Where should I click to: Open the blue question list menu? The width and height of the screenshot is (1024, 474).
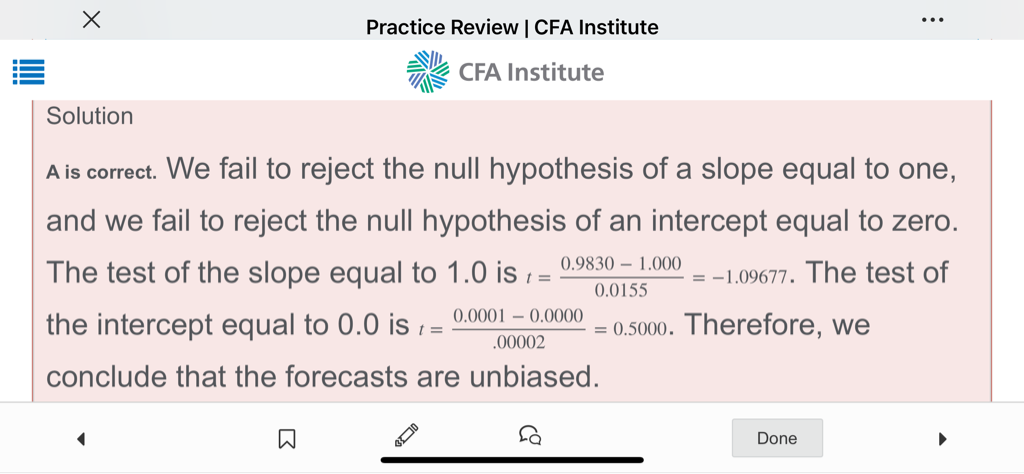click(x=28, y=72)
